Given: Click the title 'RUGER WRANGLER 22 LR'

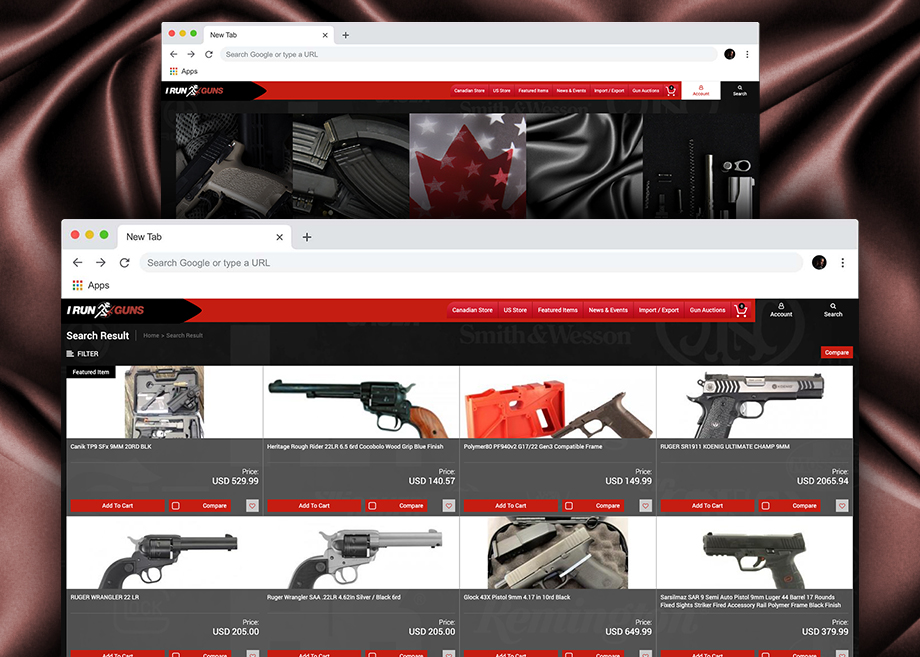Looking at the screenshot, I should (x=104, y=597).
